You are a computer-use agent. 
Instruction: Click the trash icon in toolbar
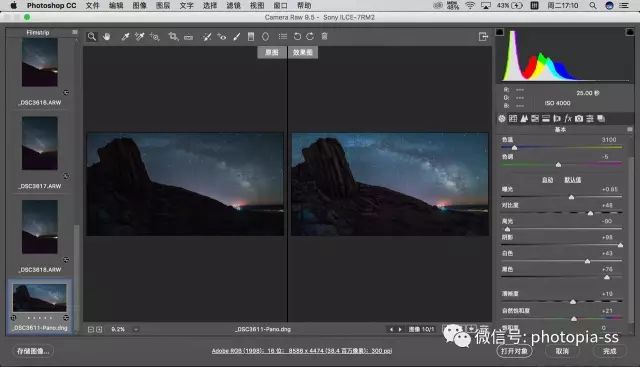point(324,37)
